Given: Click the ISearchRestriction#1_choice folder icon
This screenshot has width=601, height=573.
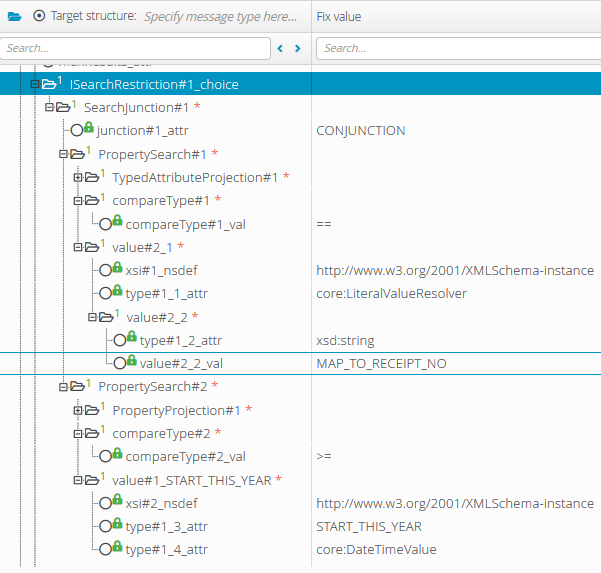Looking at the screenshot, I should pos(49,84).
